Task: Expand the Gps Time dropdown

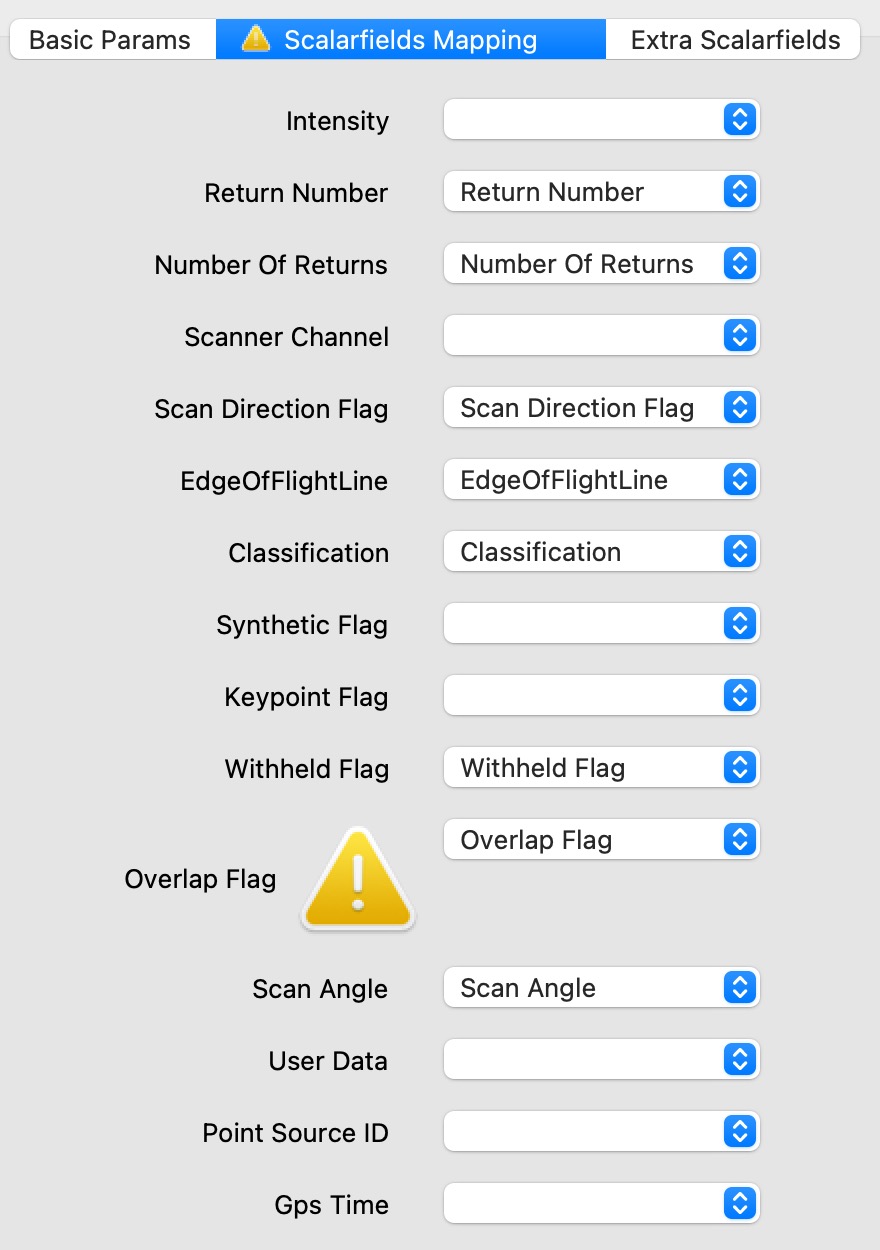Action: point(601,1204)
